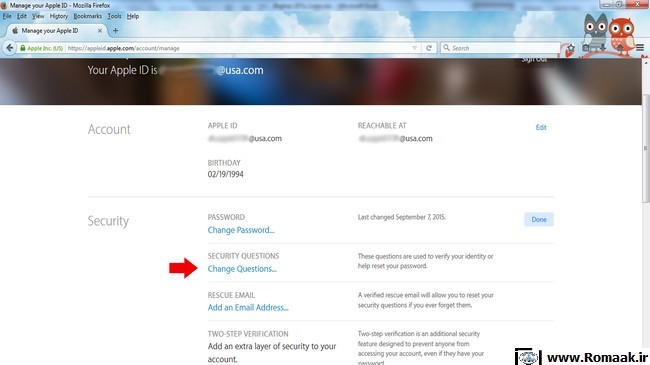Click the Security section heading
650x365 pixels.
click(x=108, y=221)
